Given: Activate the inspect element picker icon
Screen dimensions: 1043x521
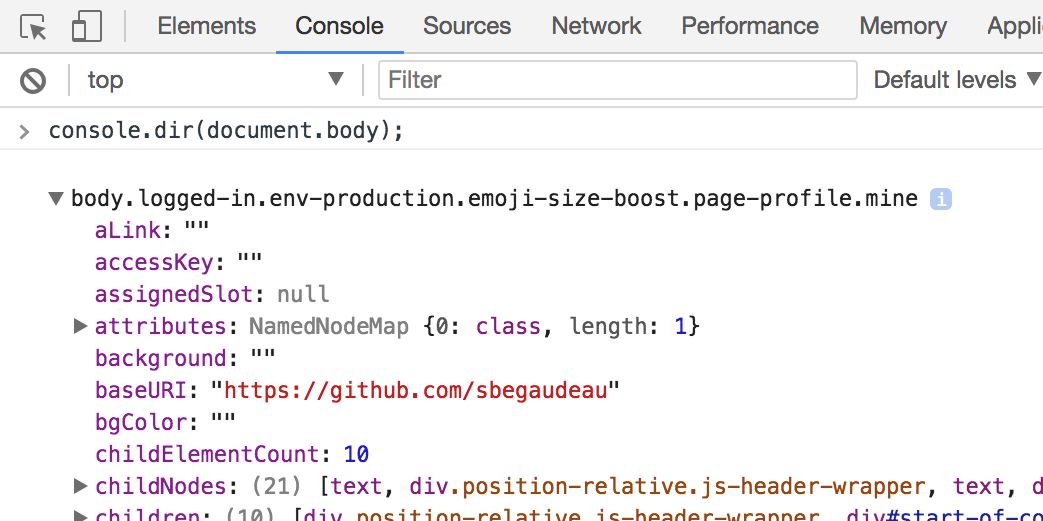Looking at the screenshot, I should tap(33, 27).
